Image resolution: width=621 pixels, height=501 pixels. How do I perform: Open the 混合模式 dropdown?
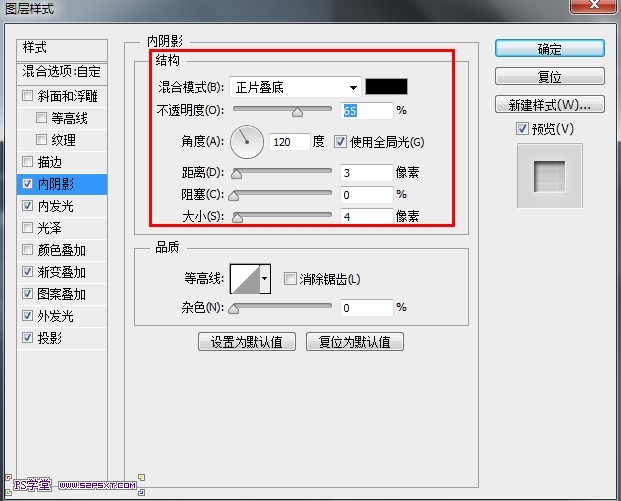pos(295,87)
